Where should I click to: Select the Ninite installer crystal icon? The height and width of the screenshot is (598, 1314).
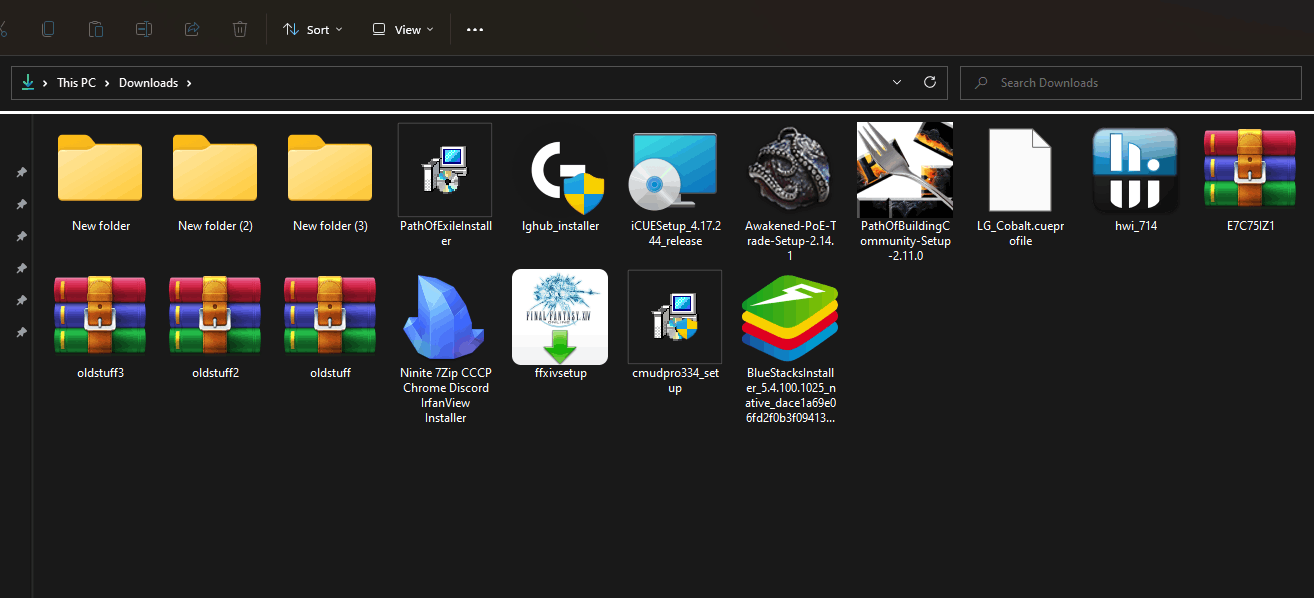click(x=445, y=316)
